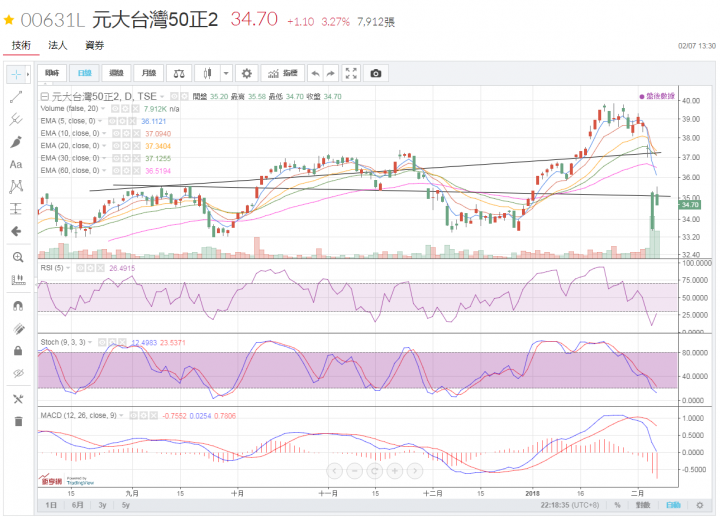Open the MACD (12, 26, close, 9) dropdown

coord(121,416)
